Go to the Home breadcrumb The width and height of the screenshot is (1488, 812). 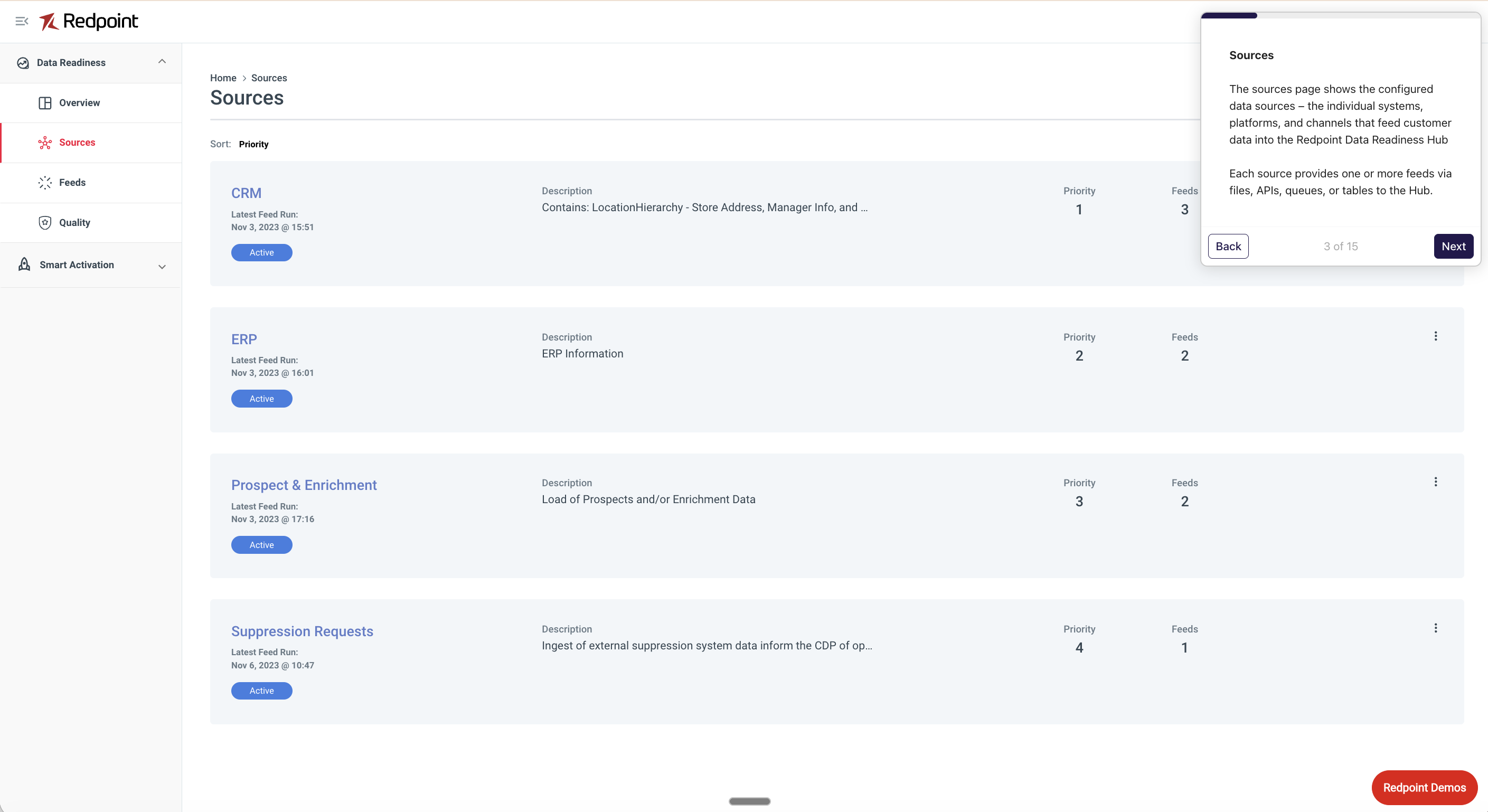click(223, 78)
